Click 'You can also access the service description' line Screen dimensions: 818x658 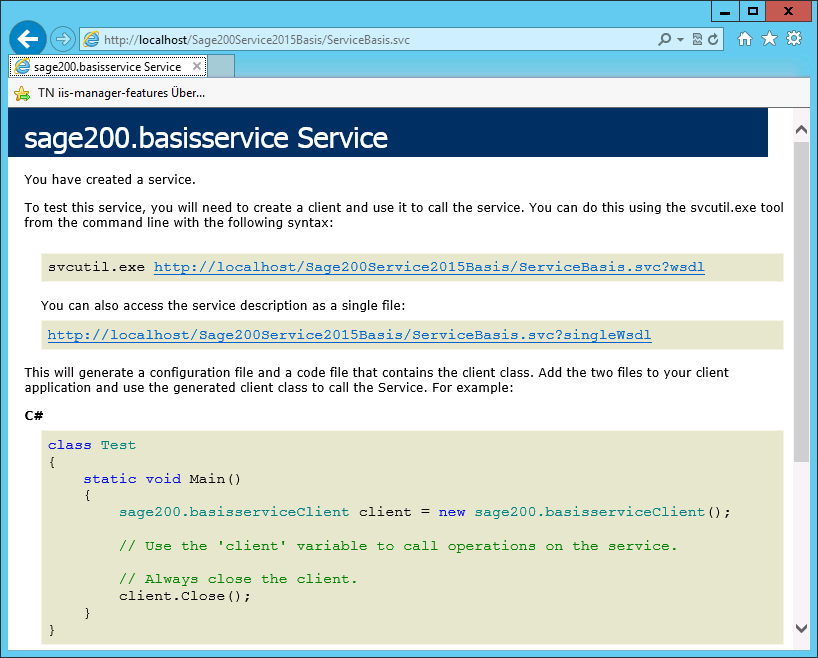click(x=223, y=305)
